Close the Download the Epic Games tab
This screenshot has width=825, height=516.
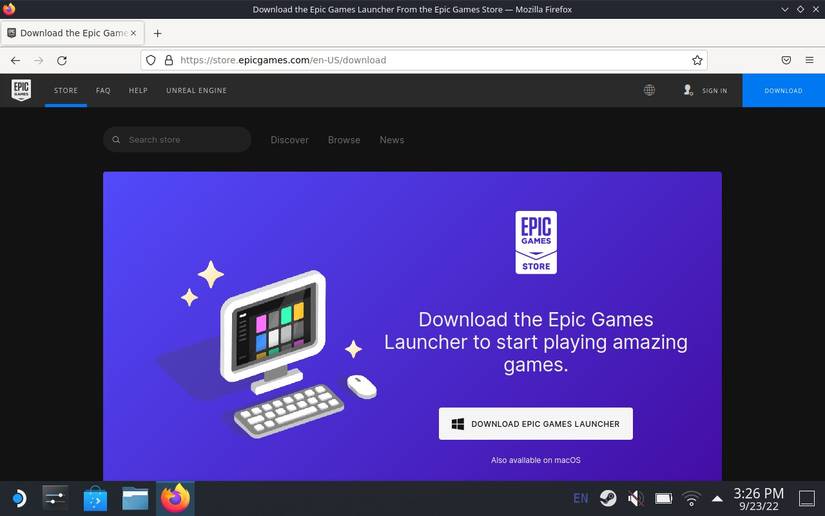[133, 33]
